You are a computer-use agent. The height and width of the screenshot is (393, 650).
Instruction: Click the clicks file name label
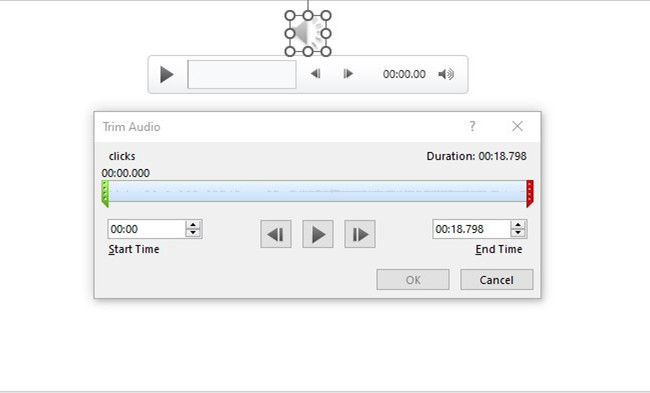point(122,156)
